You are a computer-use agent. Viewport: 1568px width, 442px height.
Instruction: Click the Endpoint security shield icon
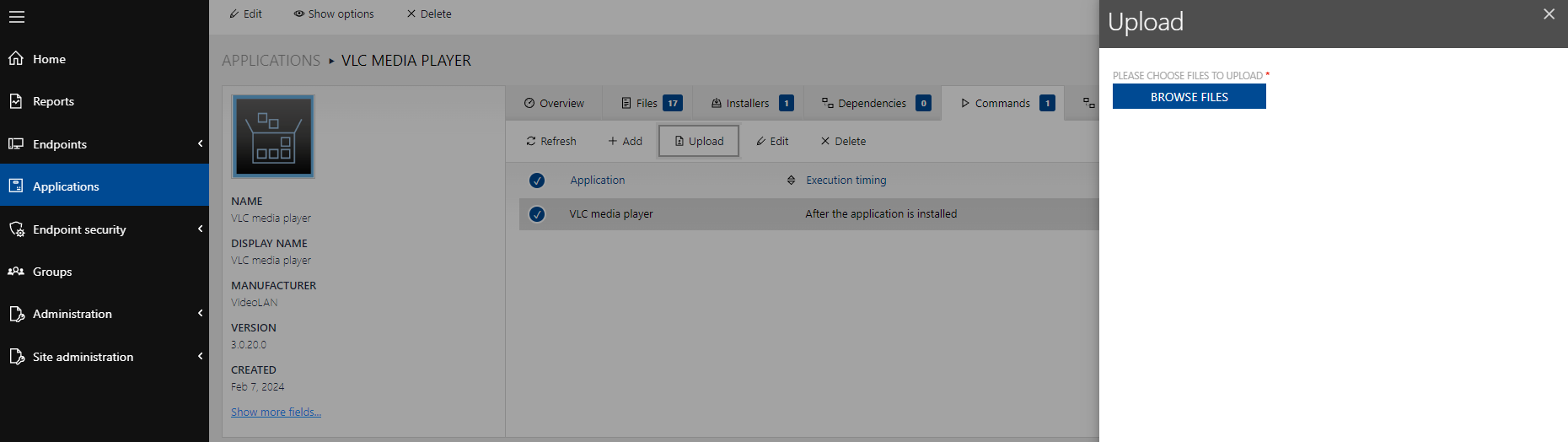point(16,229)
